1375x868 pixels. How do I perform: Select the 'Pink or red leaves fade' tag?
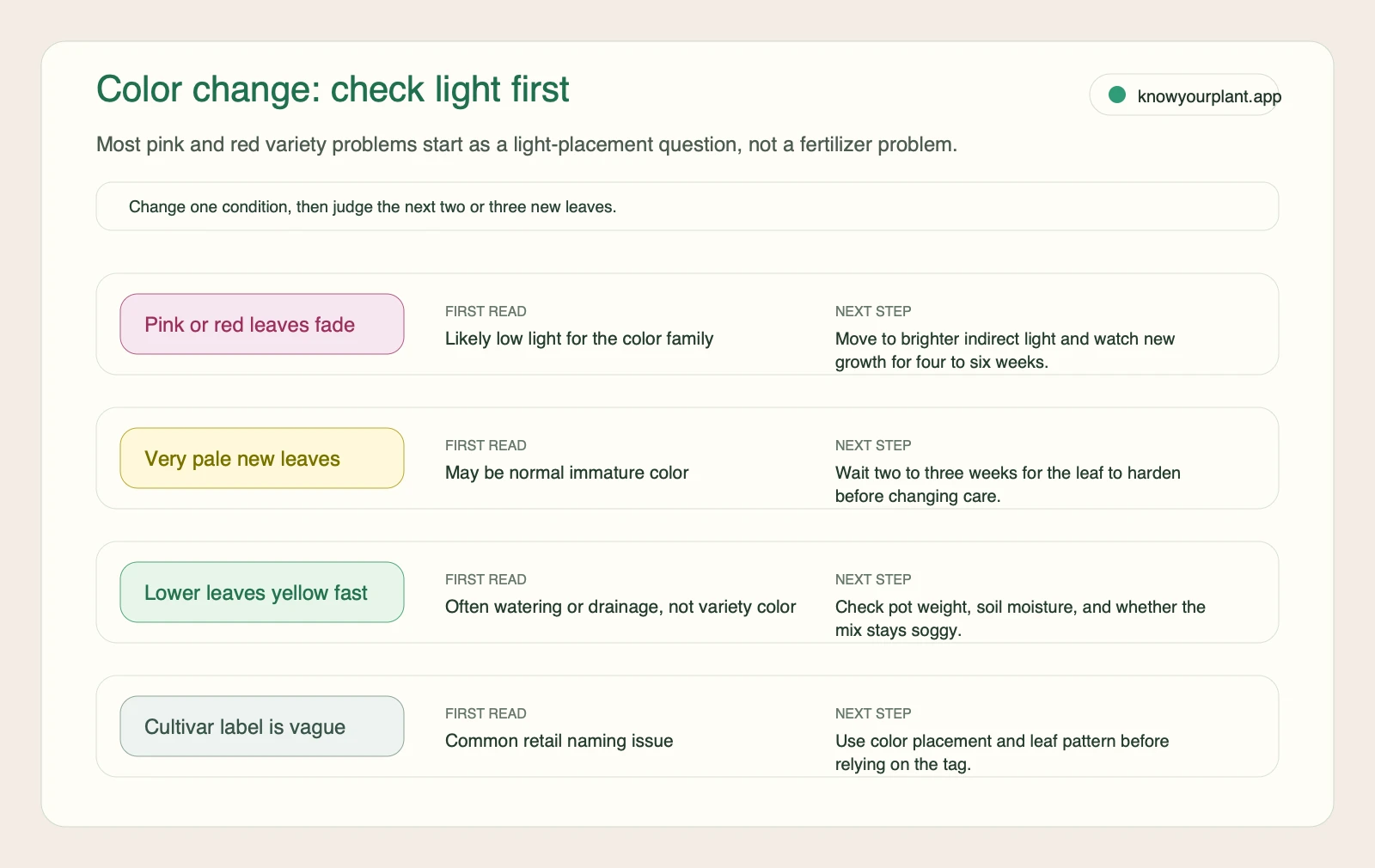coord(262,324)
